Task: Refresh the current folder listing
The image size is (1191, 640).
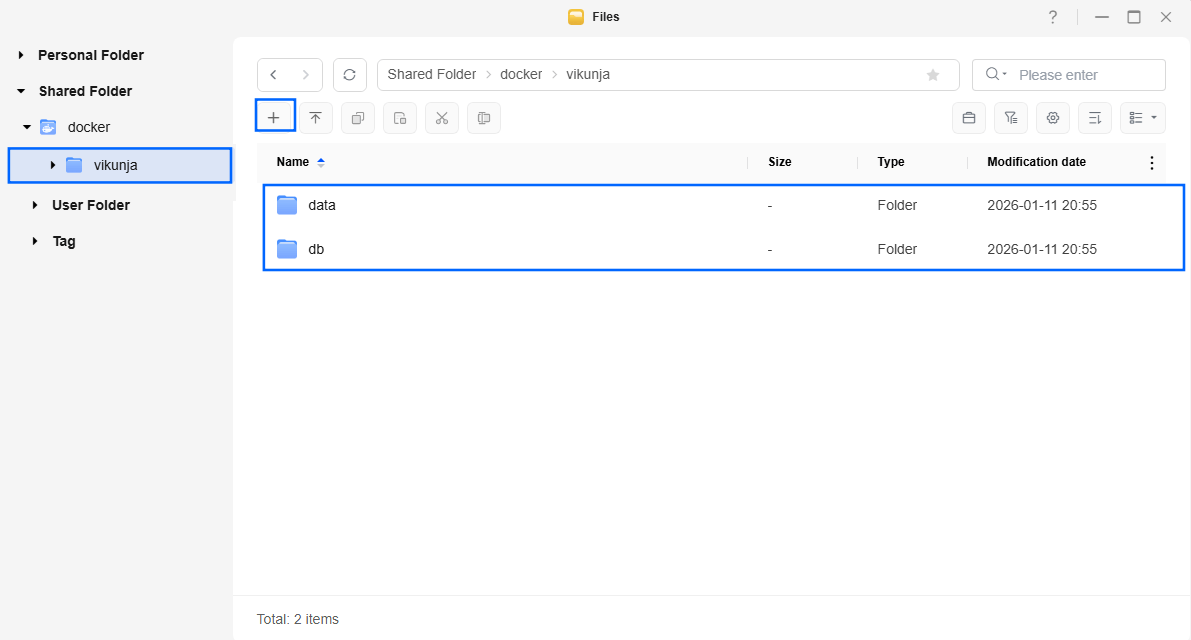Action: point(349,75)
